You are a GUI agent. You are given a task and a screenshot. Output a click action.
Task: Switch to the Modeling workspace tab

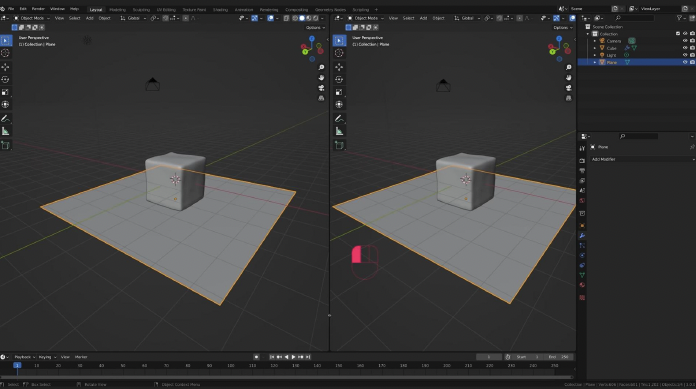coord(117,9)
